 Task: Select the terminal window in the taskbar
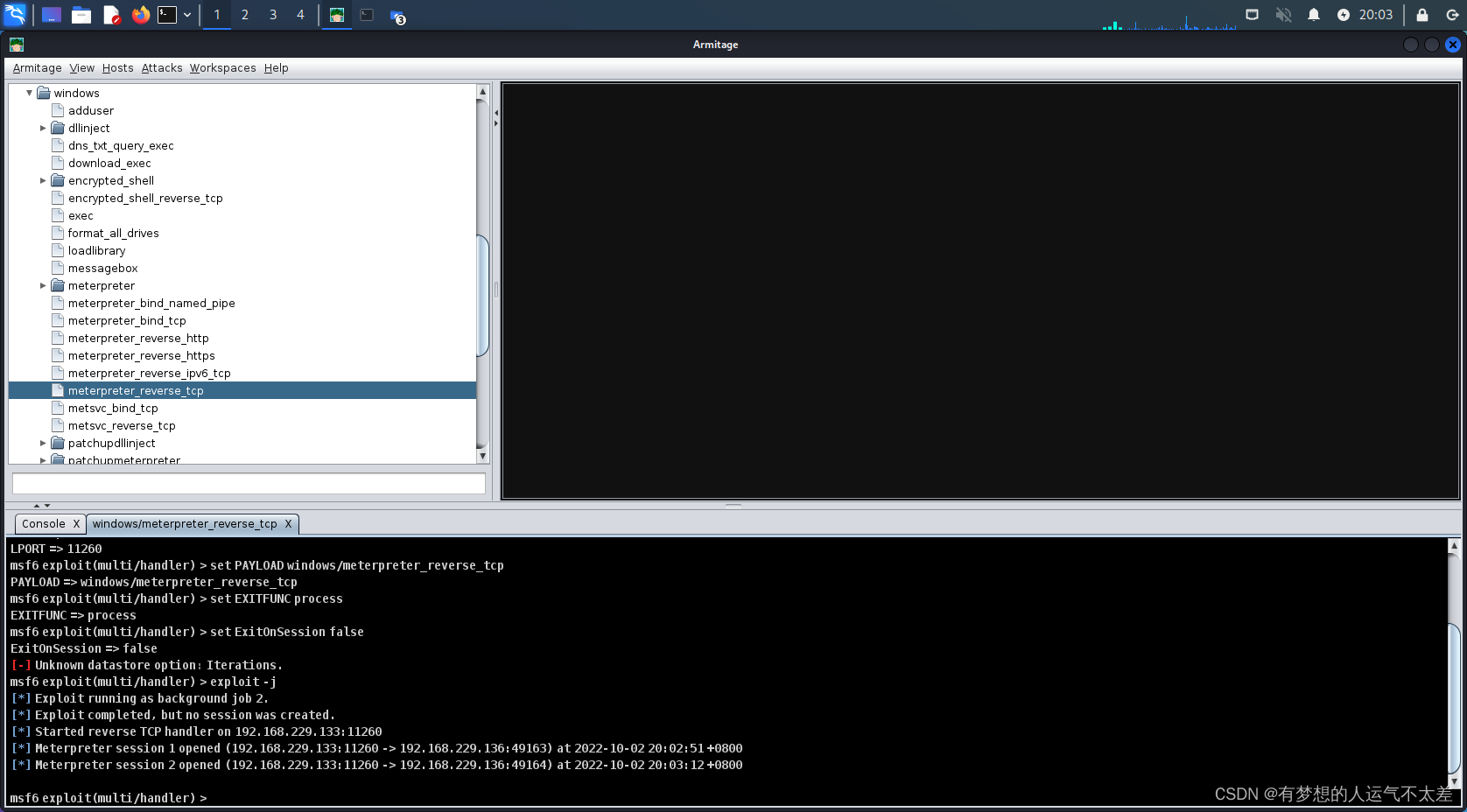click(367, 15)
